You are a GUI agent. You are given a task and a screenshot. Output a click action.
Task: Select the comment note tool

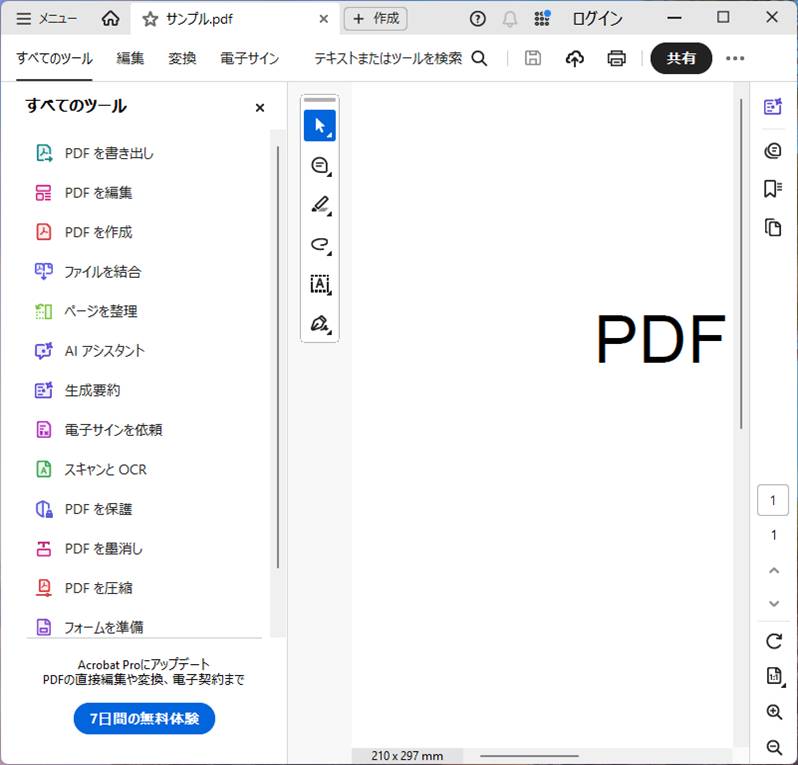coord(320,165)
